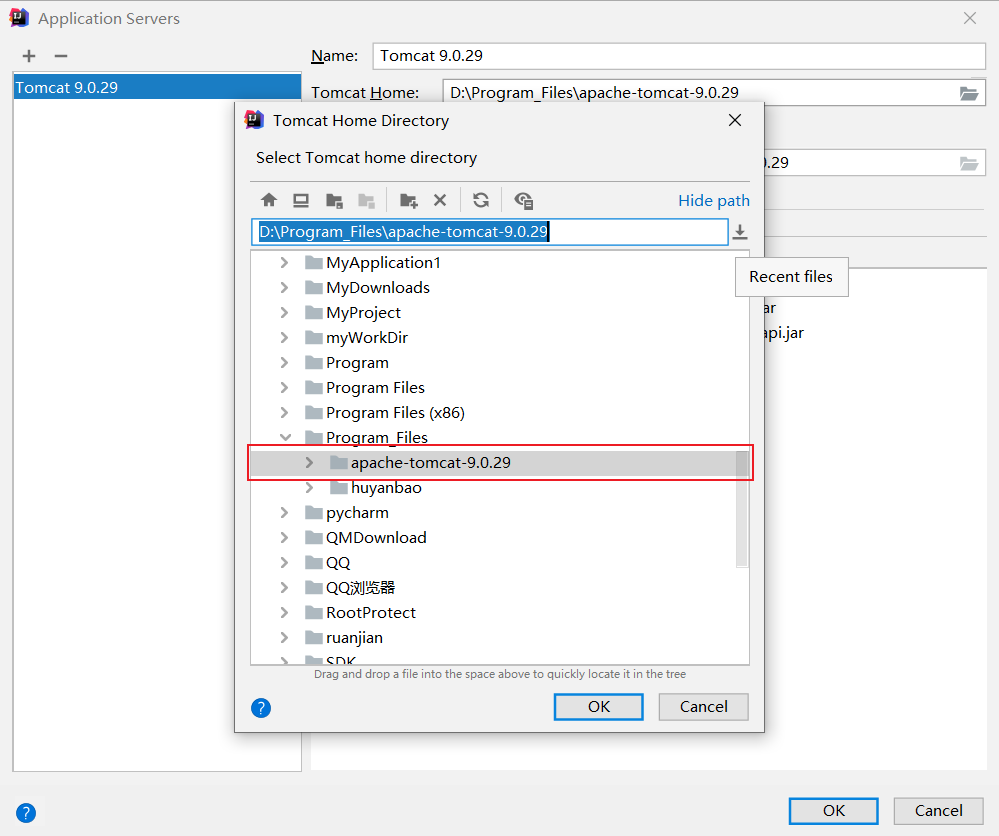Screen dimensions: 999x836
Task: Click the file tree vertical scrollbar
Action: click(x=742, y=508)
